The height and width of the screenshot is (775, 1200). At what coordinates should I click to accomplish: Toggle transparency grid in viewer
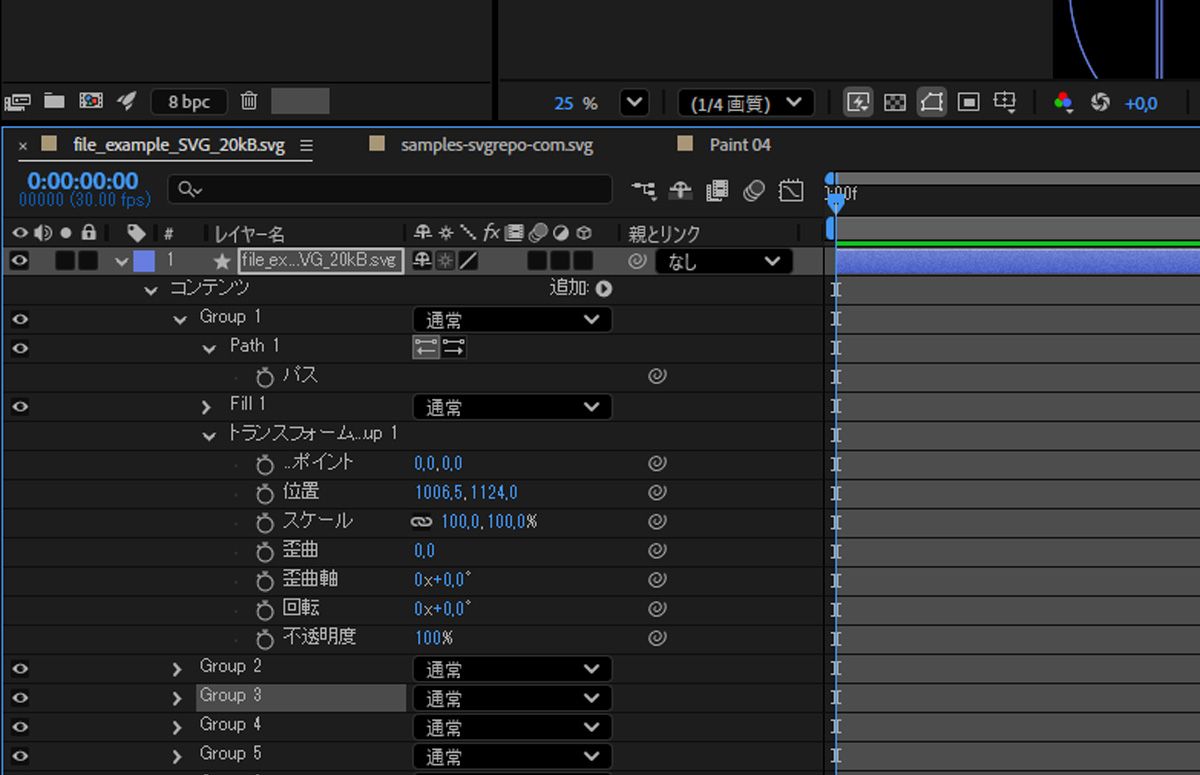tap(895, 102)
